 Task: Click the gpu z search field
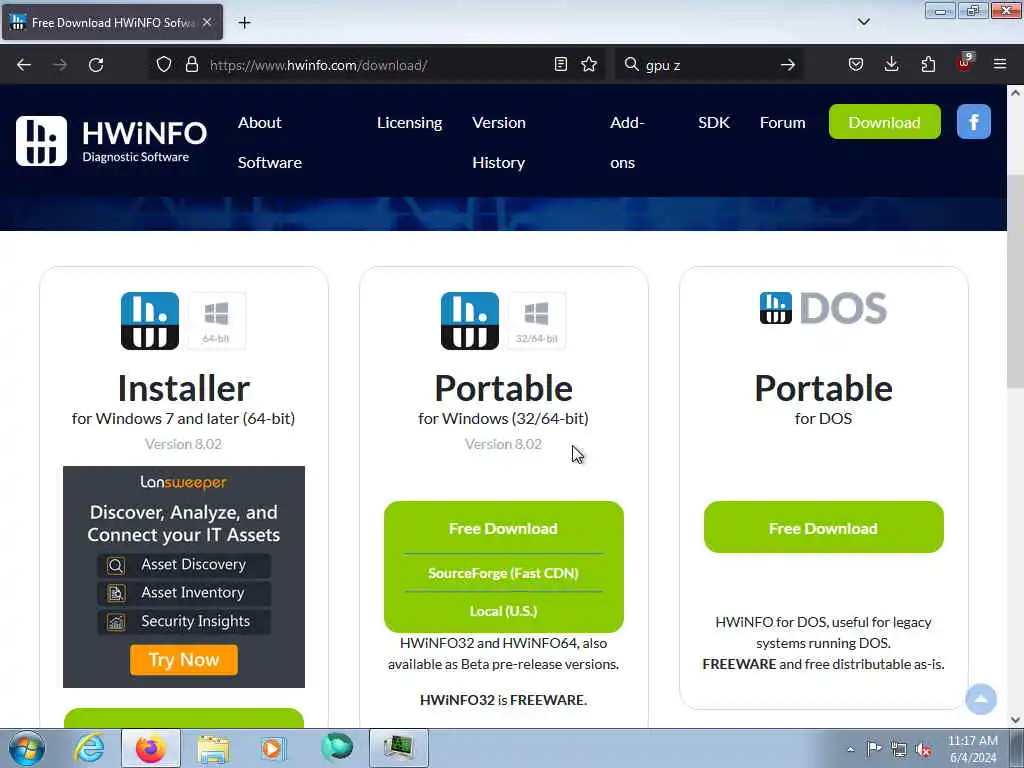click(x=709, y=65)
